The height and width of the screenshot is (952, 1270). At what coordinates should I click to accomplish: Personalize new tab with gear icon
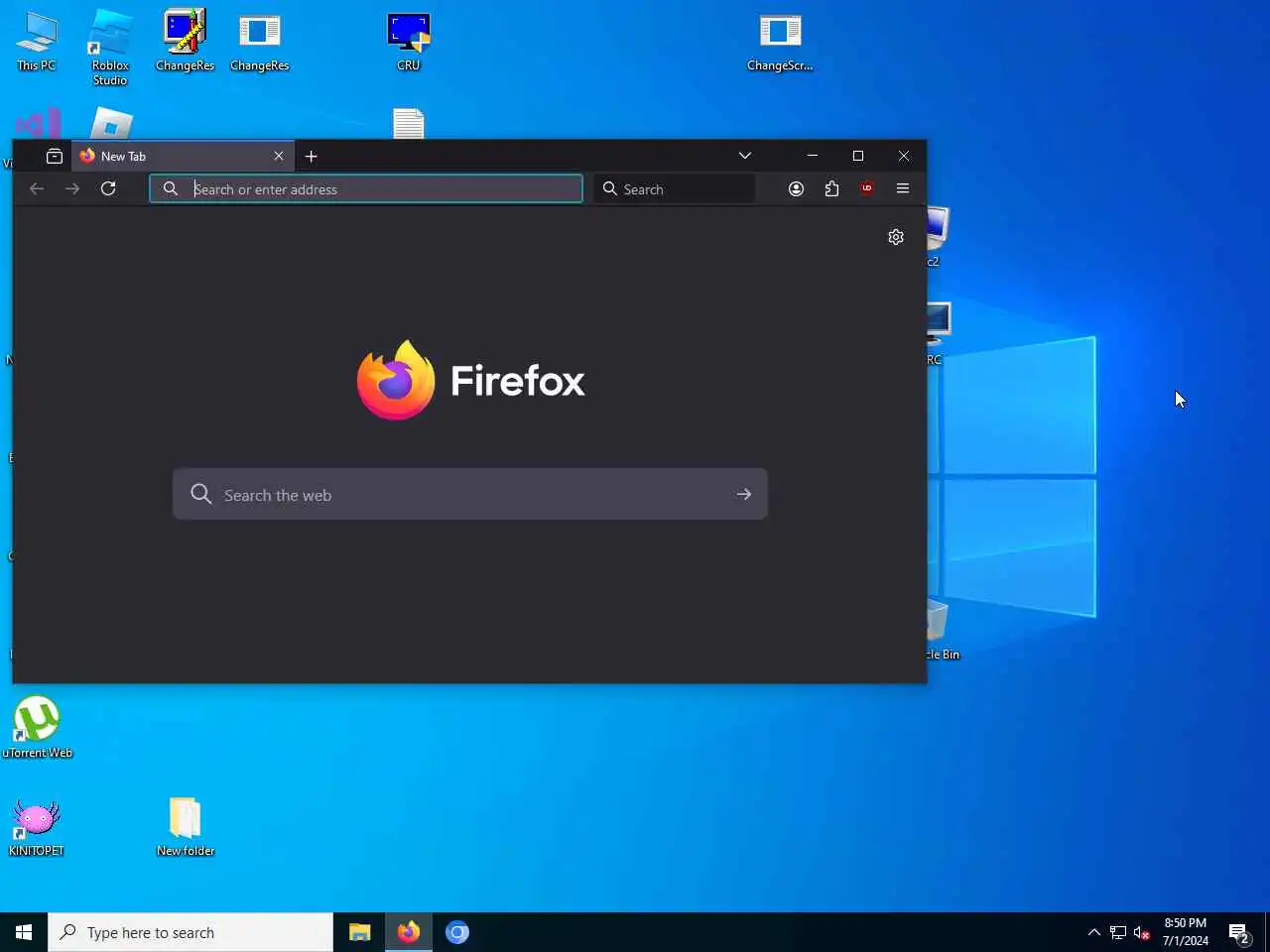pos(896,237)
